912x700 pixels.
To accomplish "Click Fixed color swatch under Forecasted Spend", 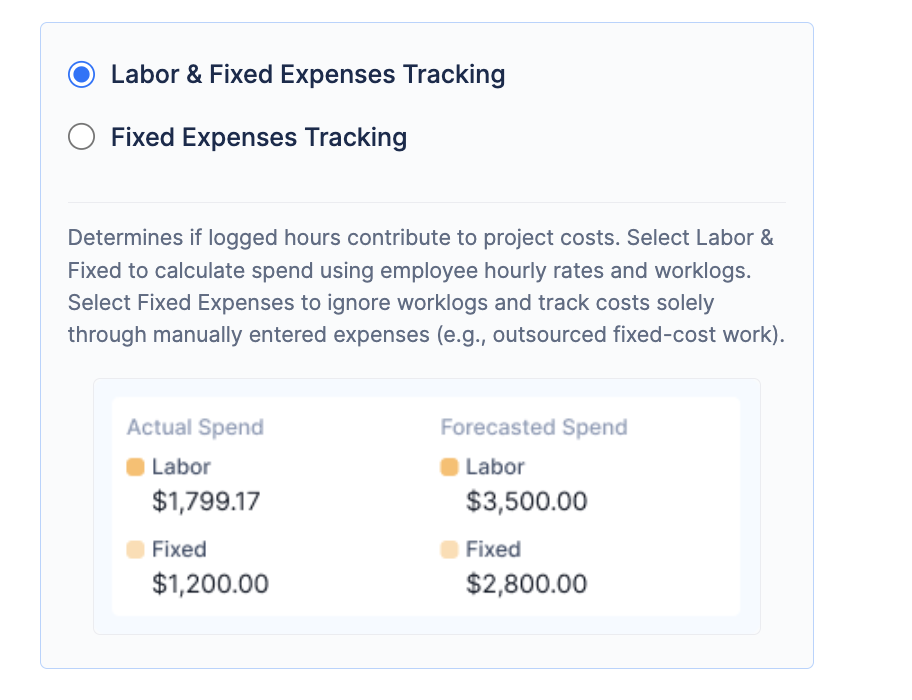I will (x=450, y=549).
